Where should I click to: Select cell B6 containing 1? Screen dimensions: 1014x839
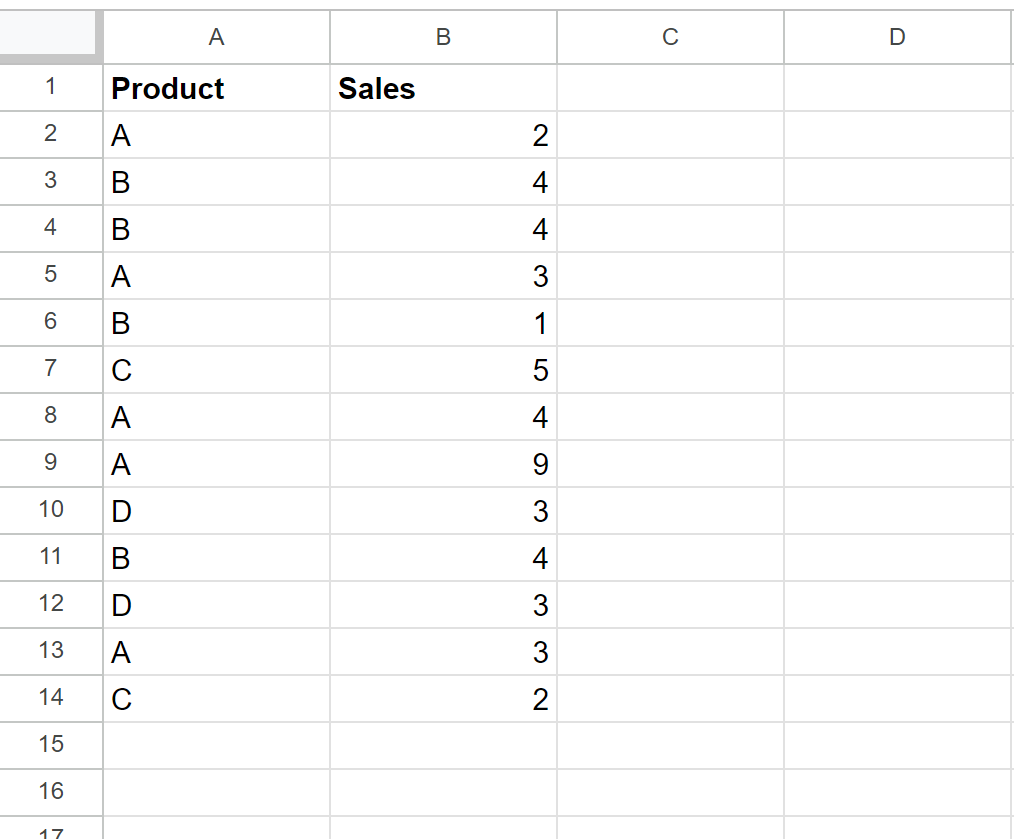444,323
